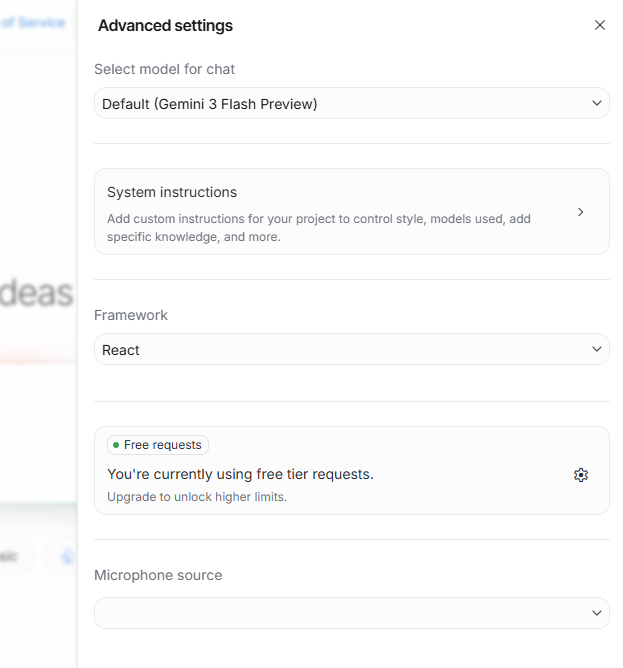
Task: Open the free tier gear settings icon
Action: (x=580, y=475)
